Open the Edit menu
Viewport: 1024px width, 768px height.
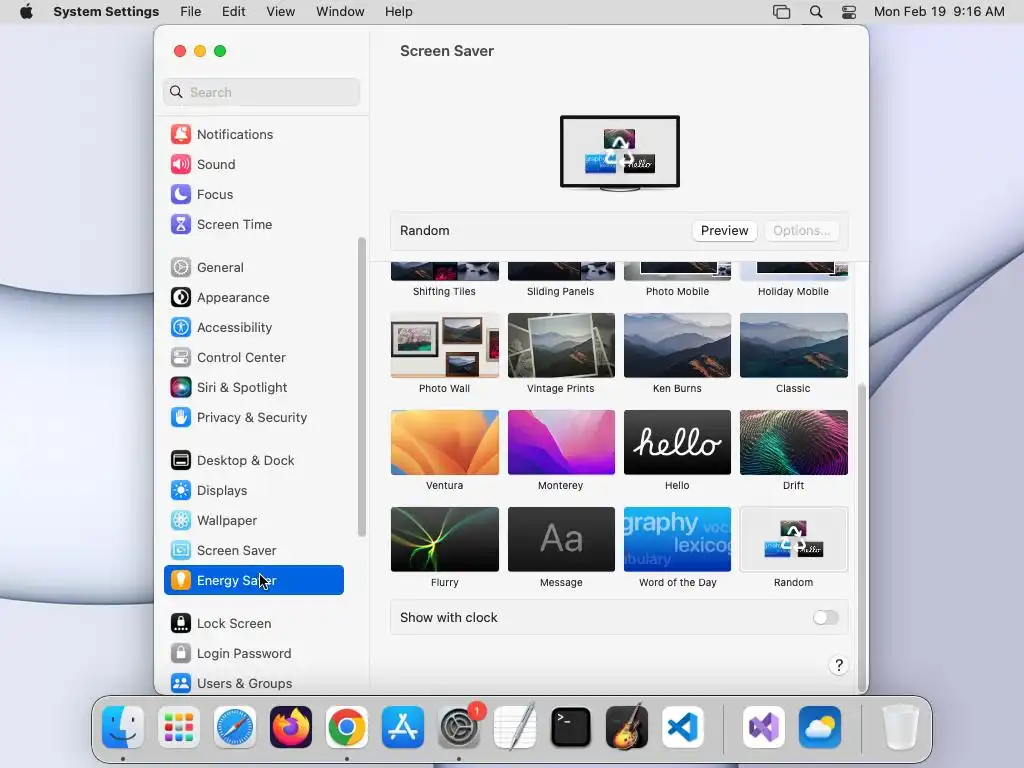[x=233, y=12]
